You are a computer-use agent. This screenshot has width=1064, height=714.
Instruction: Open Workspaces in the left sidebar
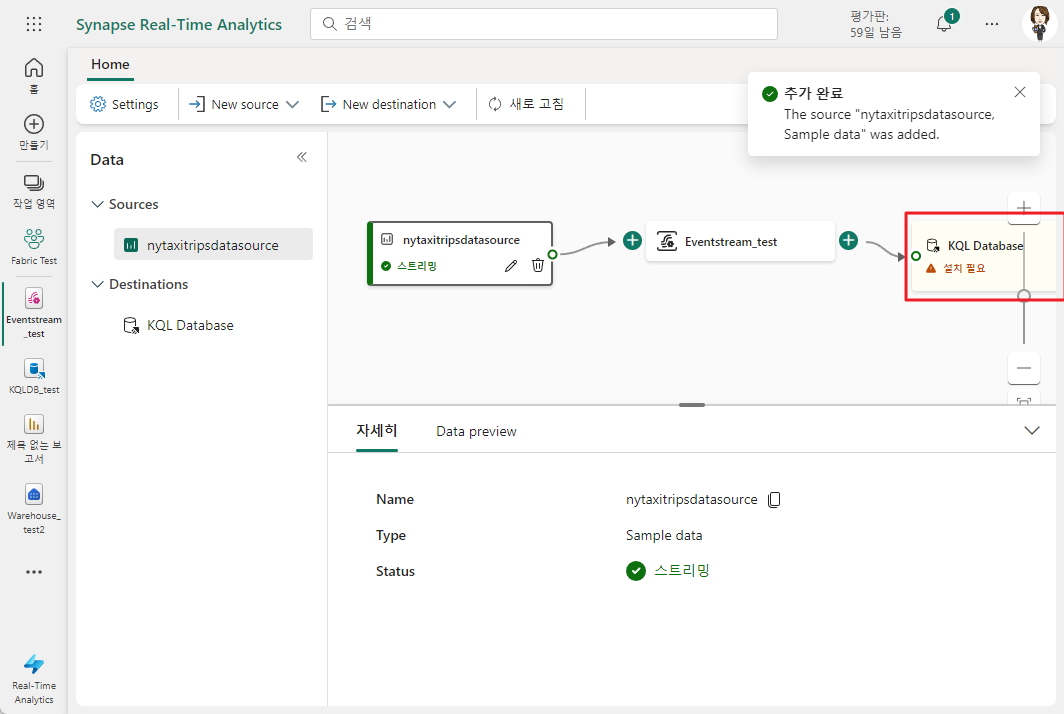(34, 191)
